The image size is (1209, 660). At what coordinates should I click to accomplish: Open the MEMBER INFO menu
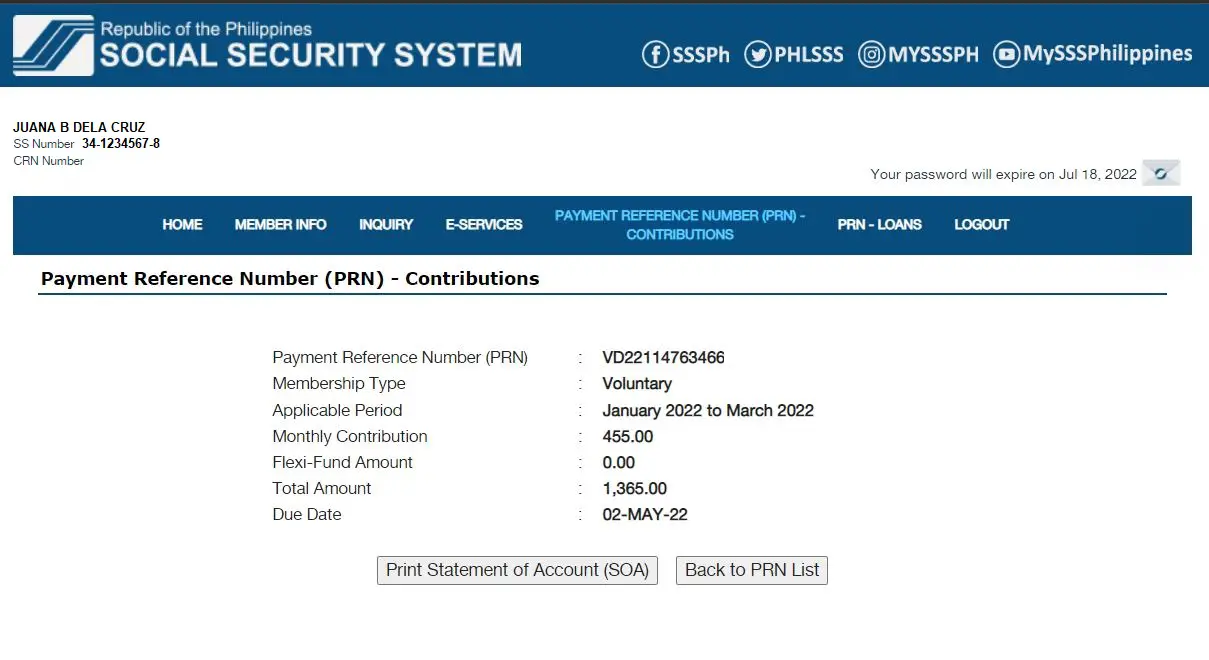pyautogui.click(x=280, y=225)
